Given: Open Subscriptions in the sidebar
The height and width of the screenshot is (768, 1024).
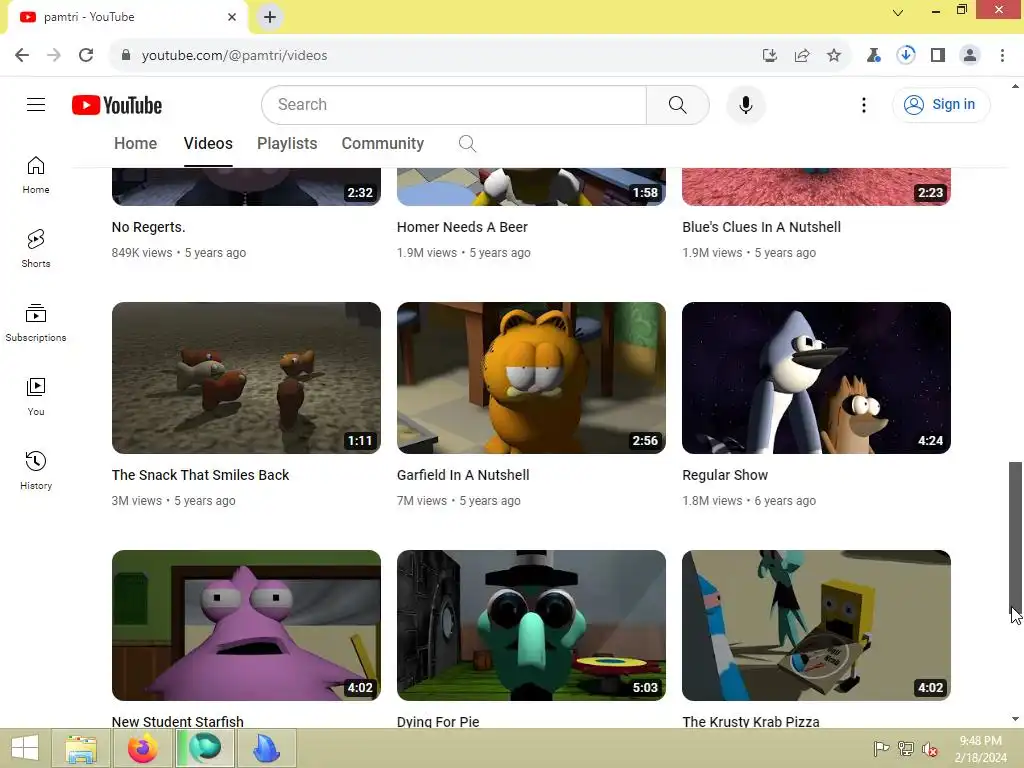Looking at the screenshot, I should pos(36,323).
